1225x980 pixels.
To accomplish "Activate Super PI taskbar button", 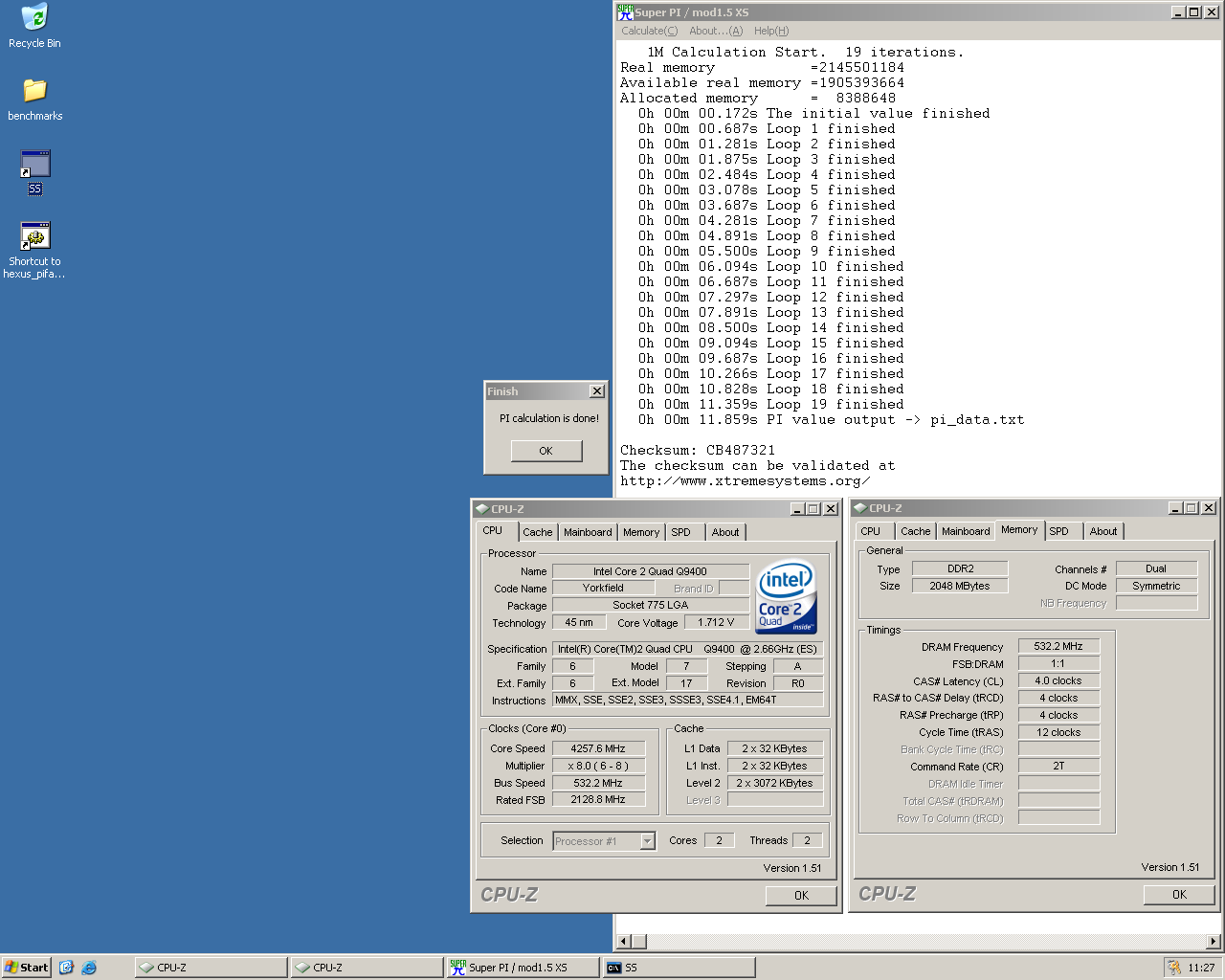I will coord(523,968).
